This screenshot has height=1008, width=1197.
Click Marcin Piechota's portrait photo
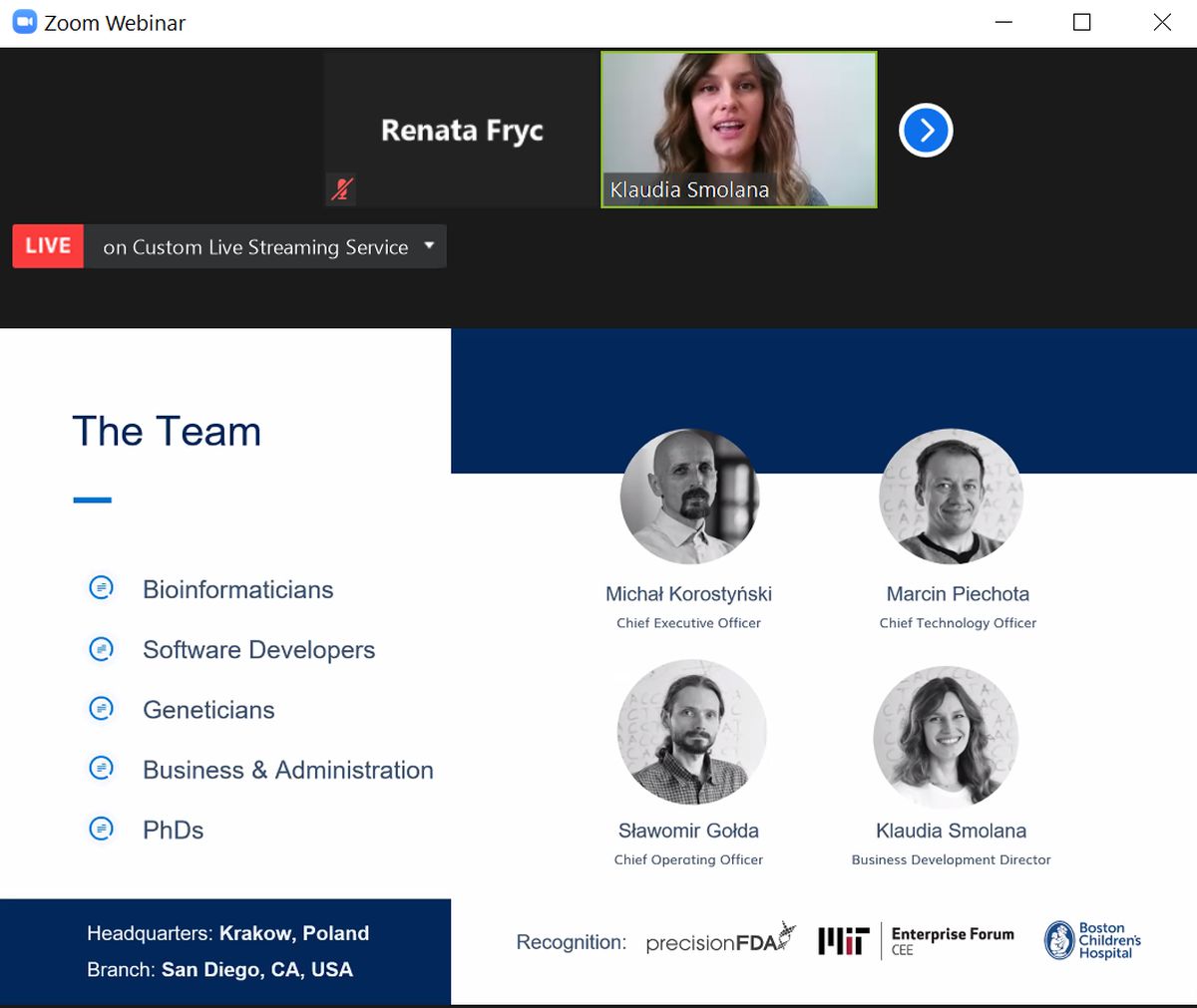(951, 497)
